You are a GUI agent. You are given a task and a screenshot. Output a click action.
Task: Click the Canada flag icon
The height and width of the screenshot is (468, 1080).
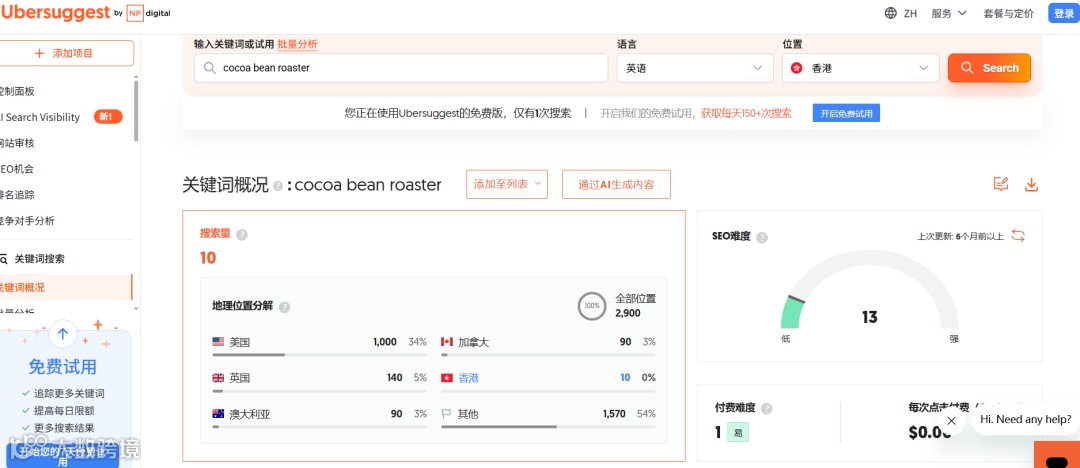point(447,342)
